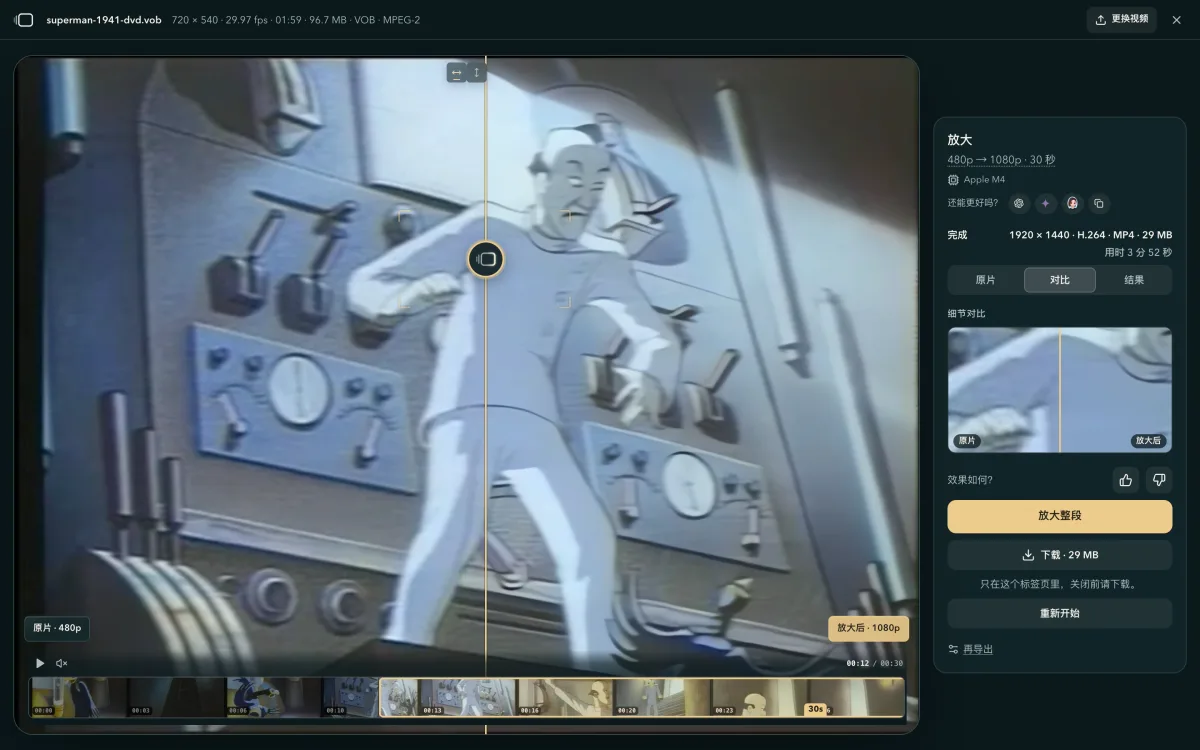Click the purple sparkle icon
The image size is (1200, 750).
pyautogui.click(x=1046, y=203)
